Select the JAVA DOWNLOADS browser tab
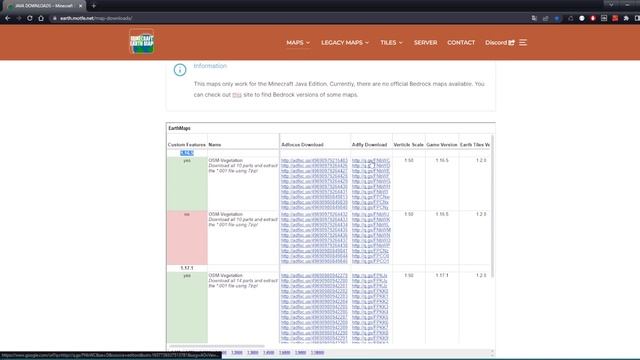The width and height of the screenshot is (640, 360). point(43,6)
